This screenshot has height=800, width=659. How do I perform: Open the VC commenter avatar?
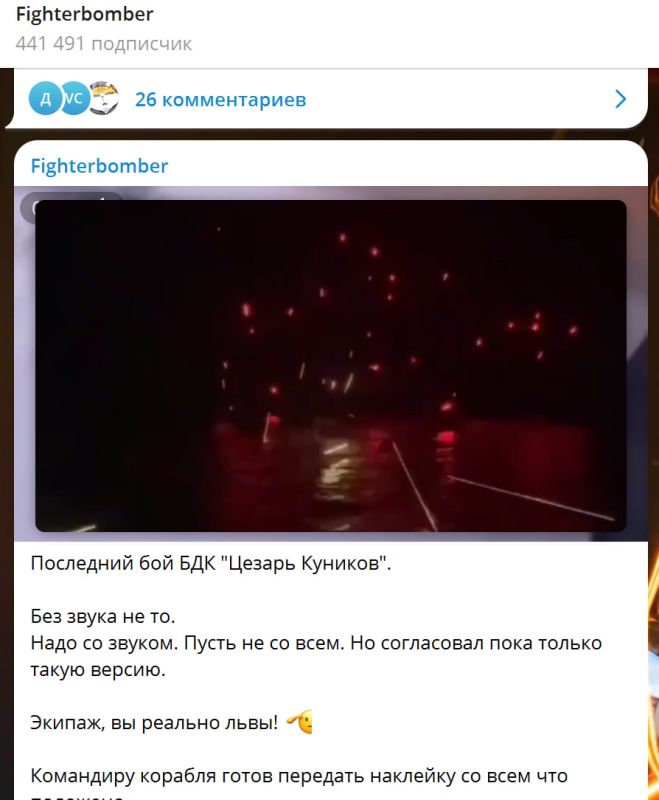coord(74,98)
